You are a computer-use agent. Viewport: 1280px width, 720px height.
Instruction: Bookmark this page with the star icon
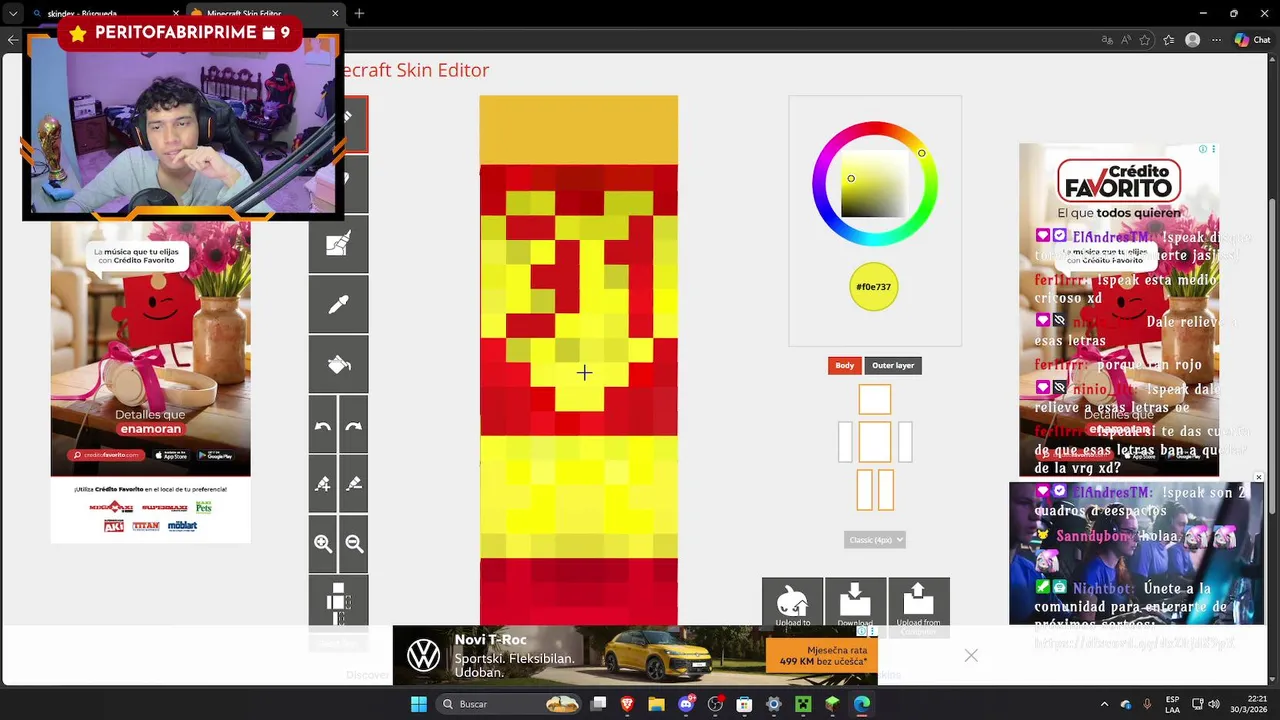pyautogui.click(x=1145, y=40)
